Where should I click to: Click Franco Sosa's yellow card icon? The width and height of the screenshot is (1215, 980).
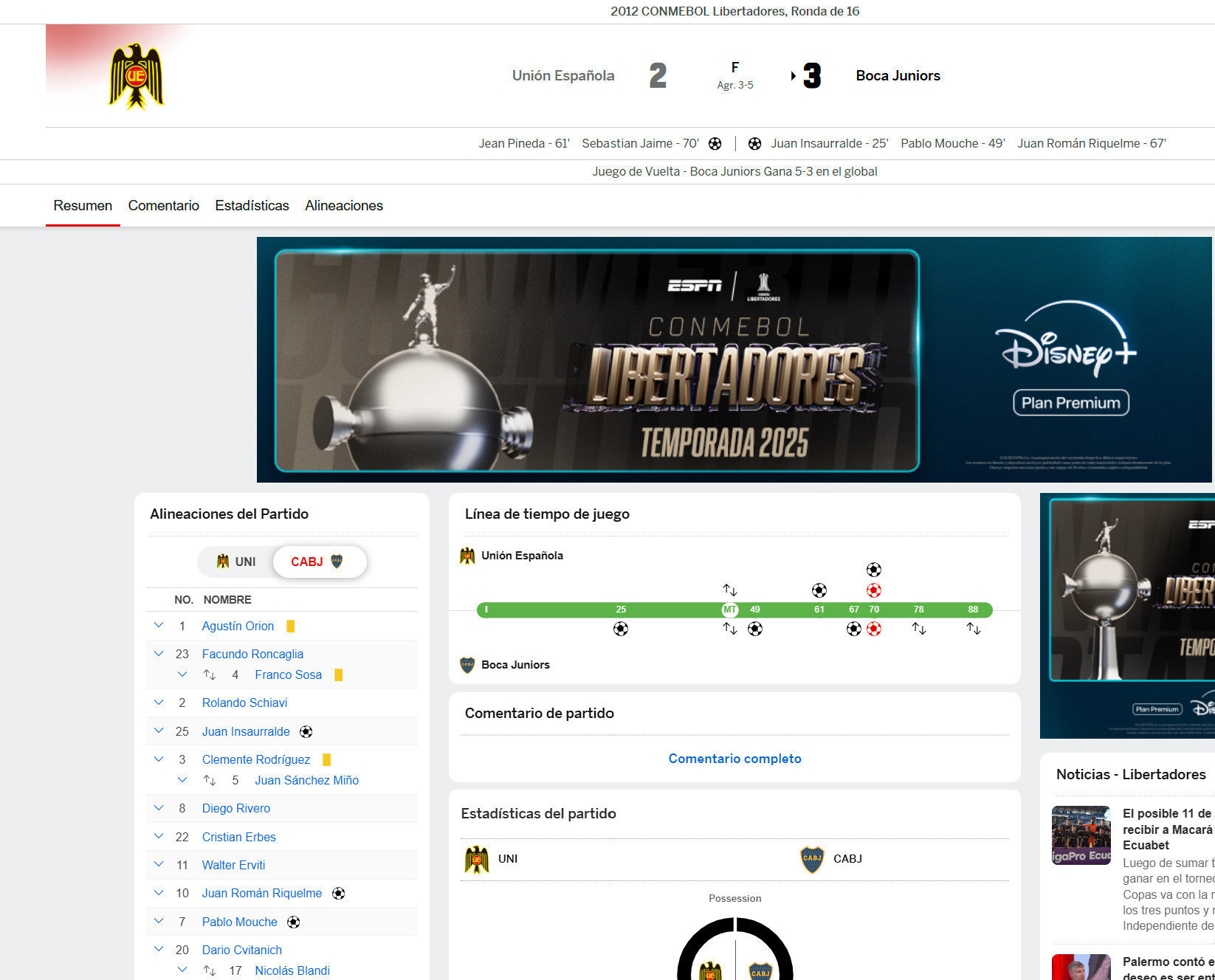click(x=339, y=674)
